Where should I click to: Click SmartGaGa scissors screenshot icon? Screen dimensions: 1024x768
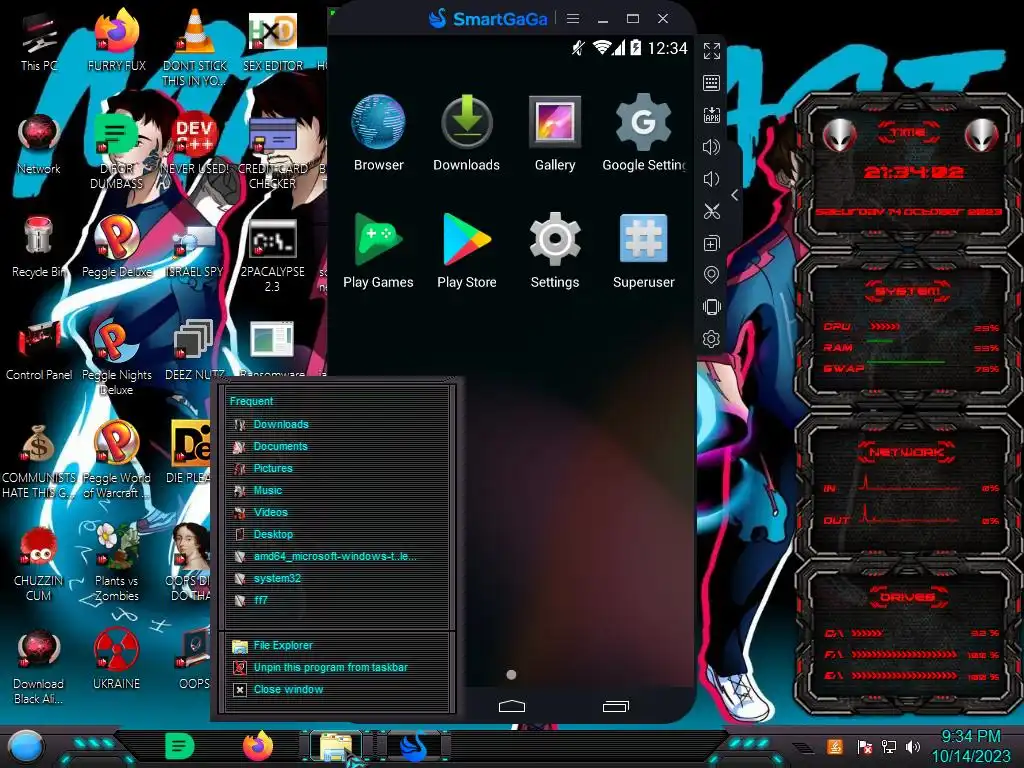pyautogui.click(x=712, y=211)
